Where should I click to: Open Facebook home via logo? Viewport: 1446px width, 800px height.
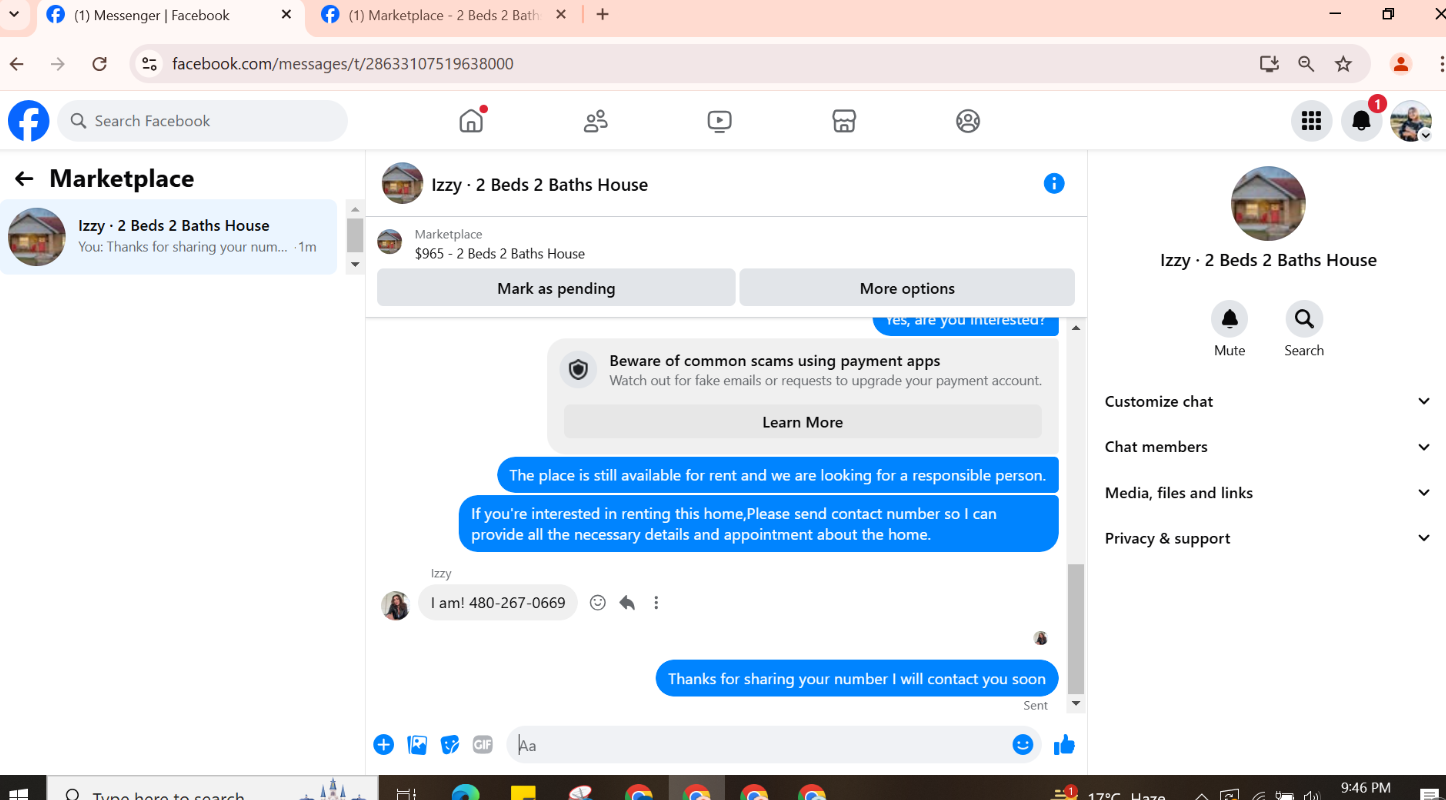[29, 121]
